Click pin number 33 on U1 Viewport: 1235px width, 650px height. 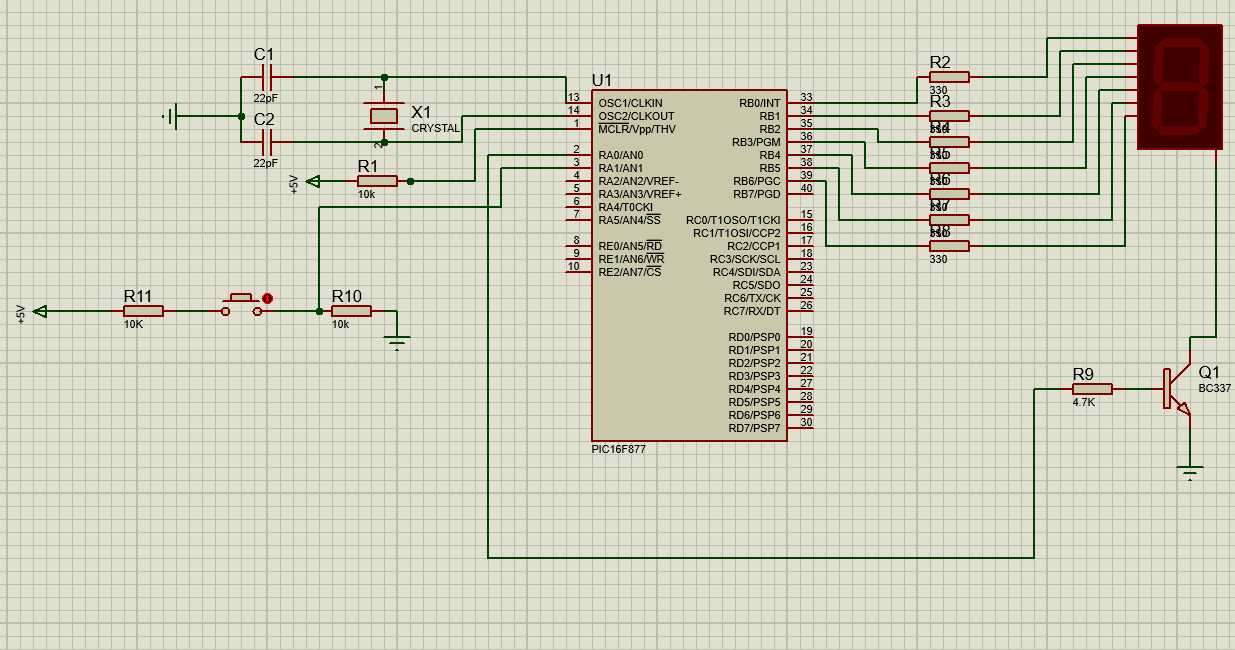tap(806, 97)
